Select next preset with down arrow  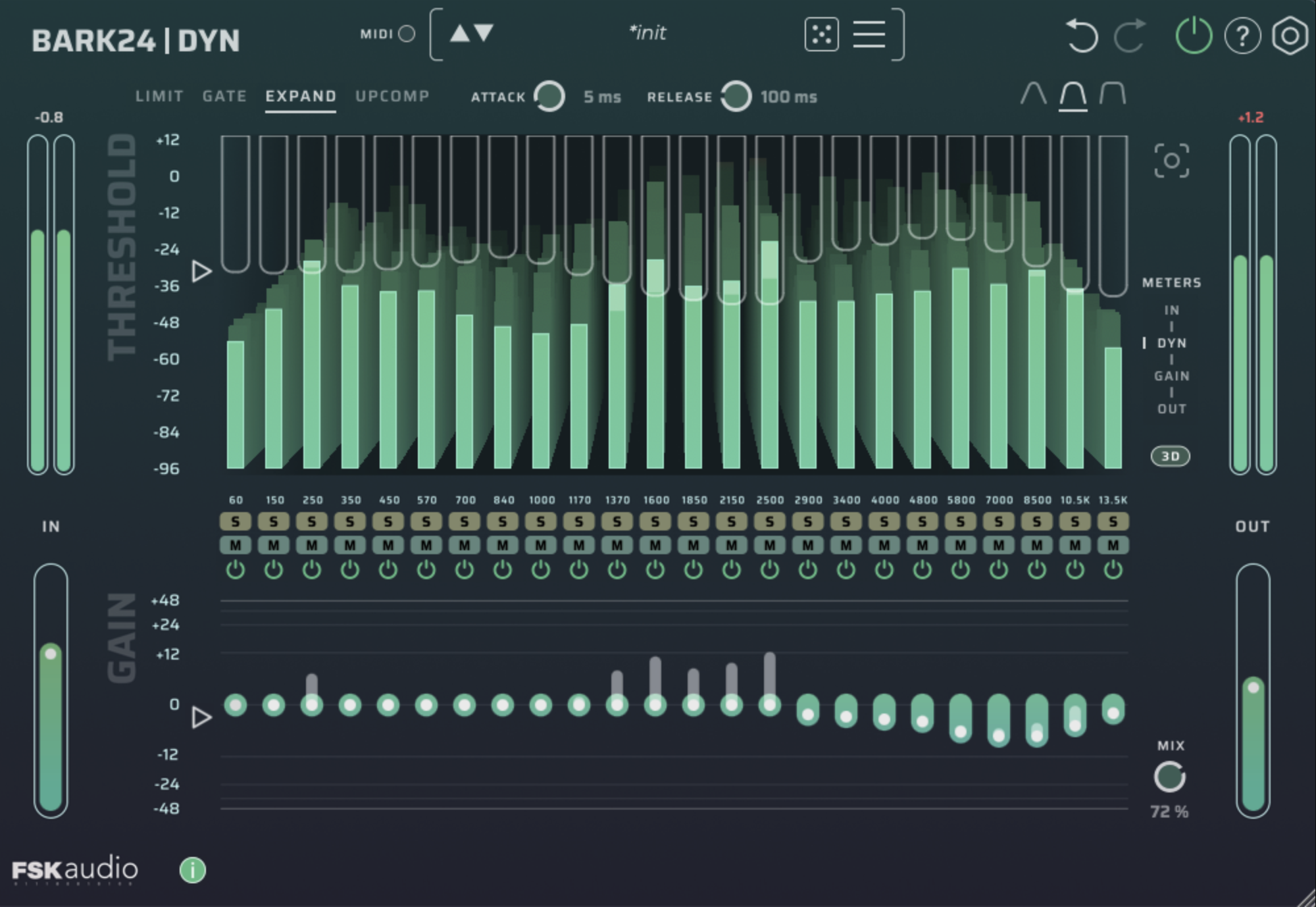pyautogui.click(x=484, y=33)
